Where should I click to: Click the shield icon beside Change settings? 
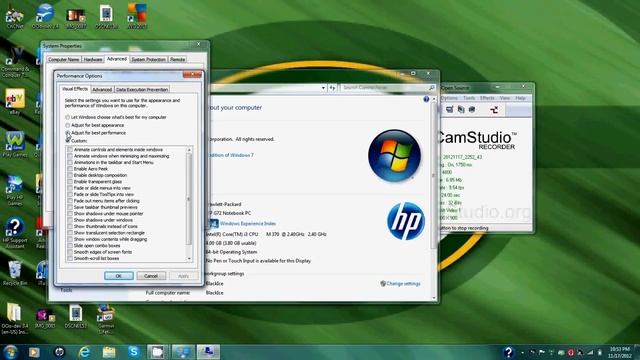click(x=383, y=283)
